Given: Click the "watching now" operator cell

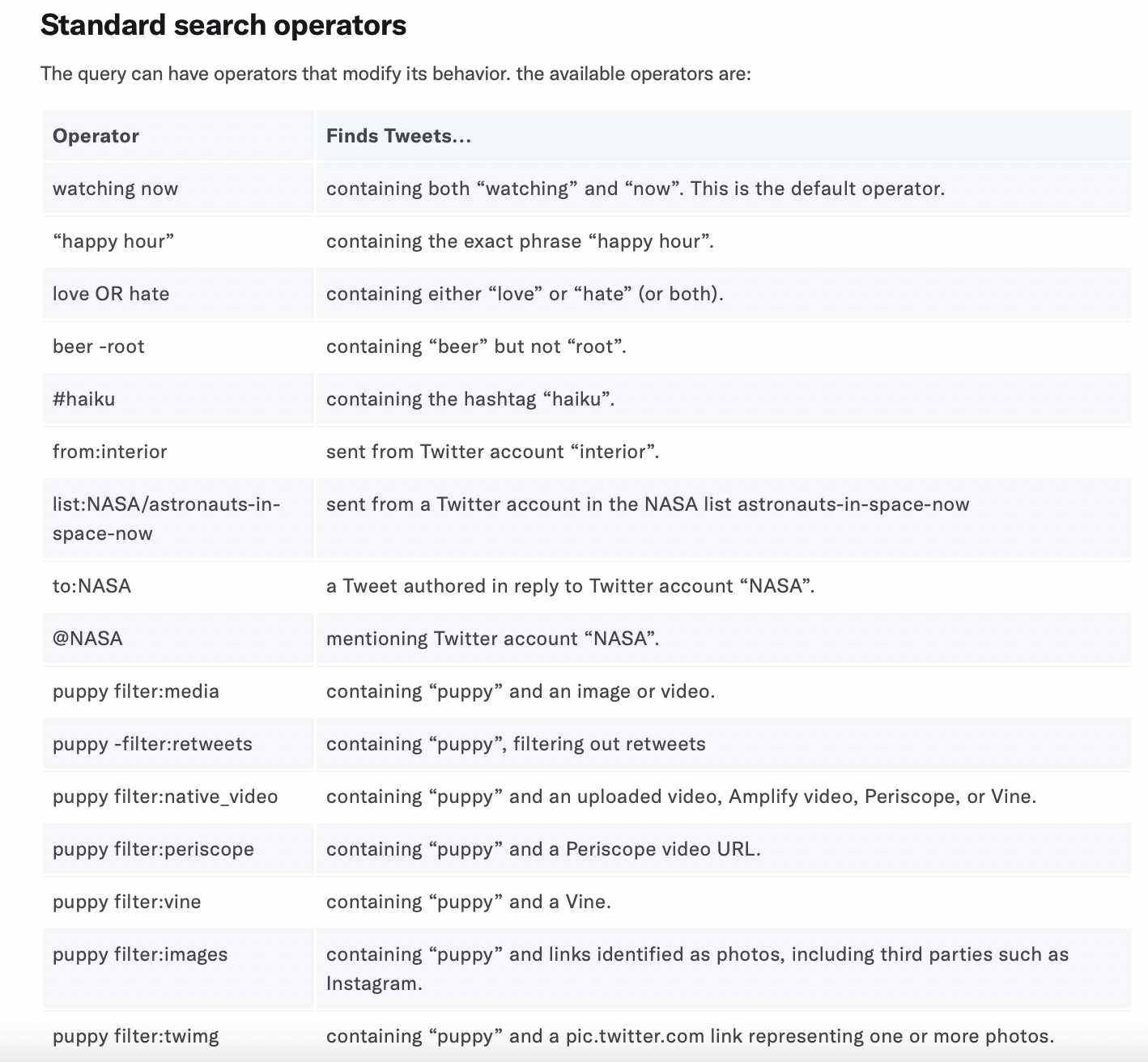Looking at the screenshot, I should [x=115, y=189].
